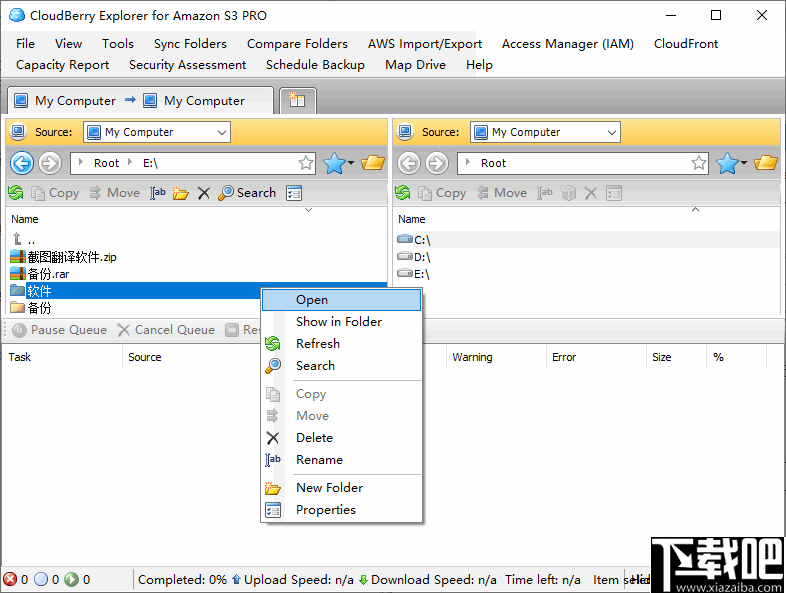
Task: Click the left pane Properties icon
Action: (294, 193)
